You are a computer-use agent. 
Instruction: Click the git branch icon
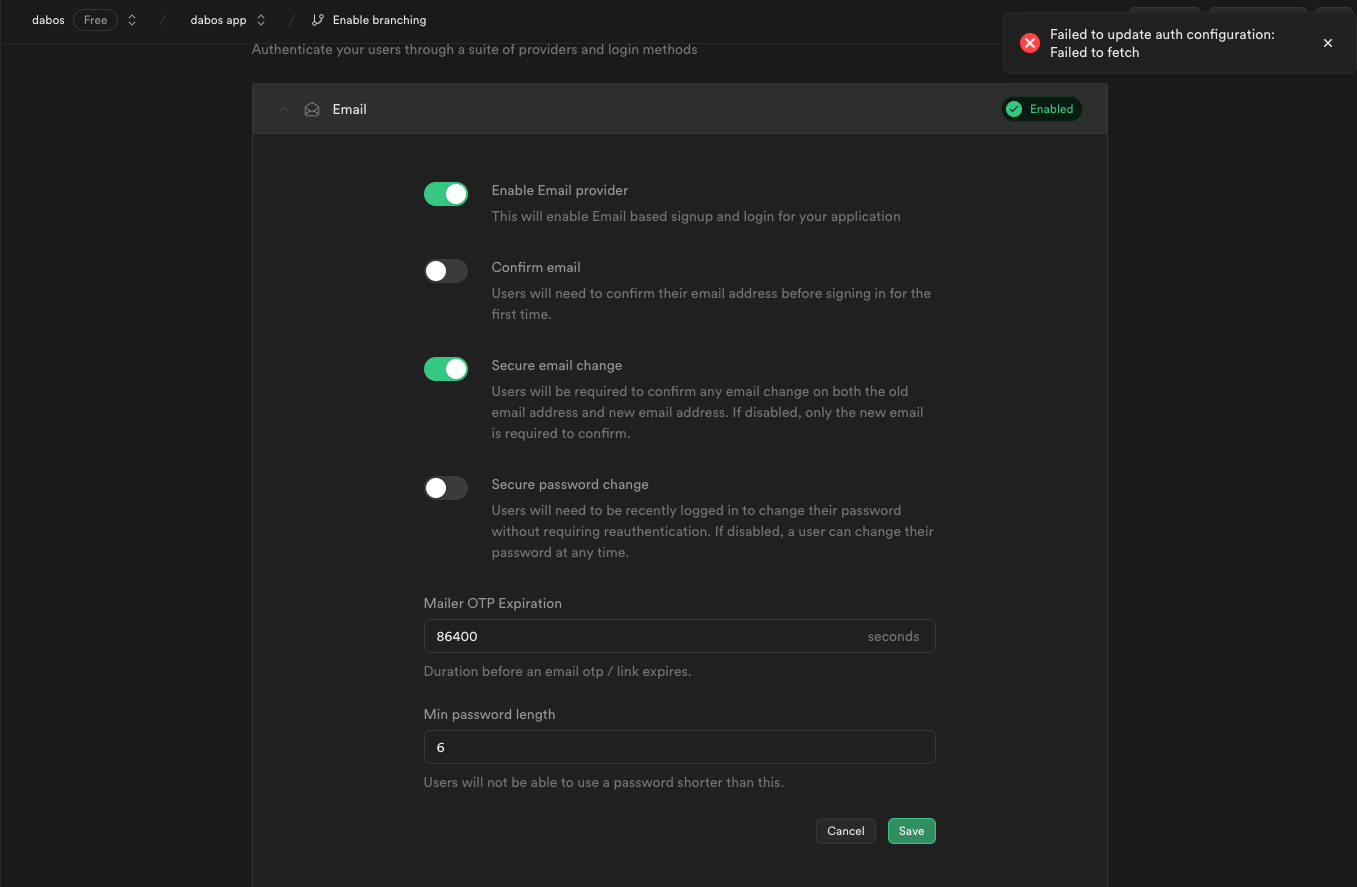click(318, 20)
